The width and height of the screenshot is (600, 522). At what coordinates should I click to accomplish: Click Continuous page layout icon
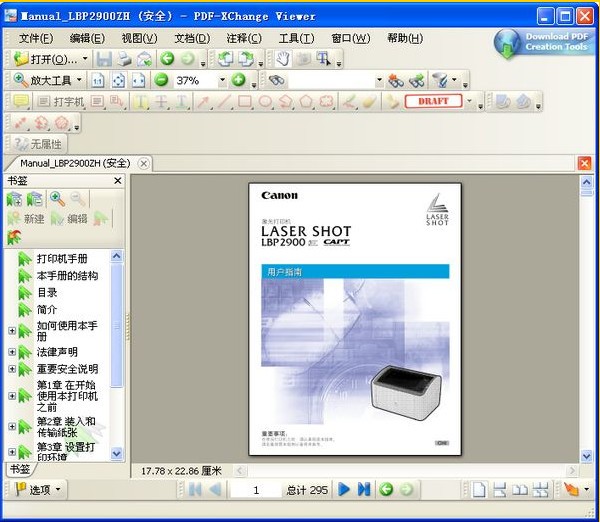point(499,489)
